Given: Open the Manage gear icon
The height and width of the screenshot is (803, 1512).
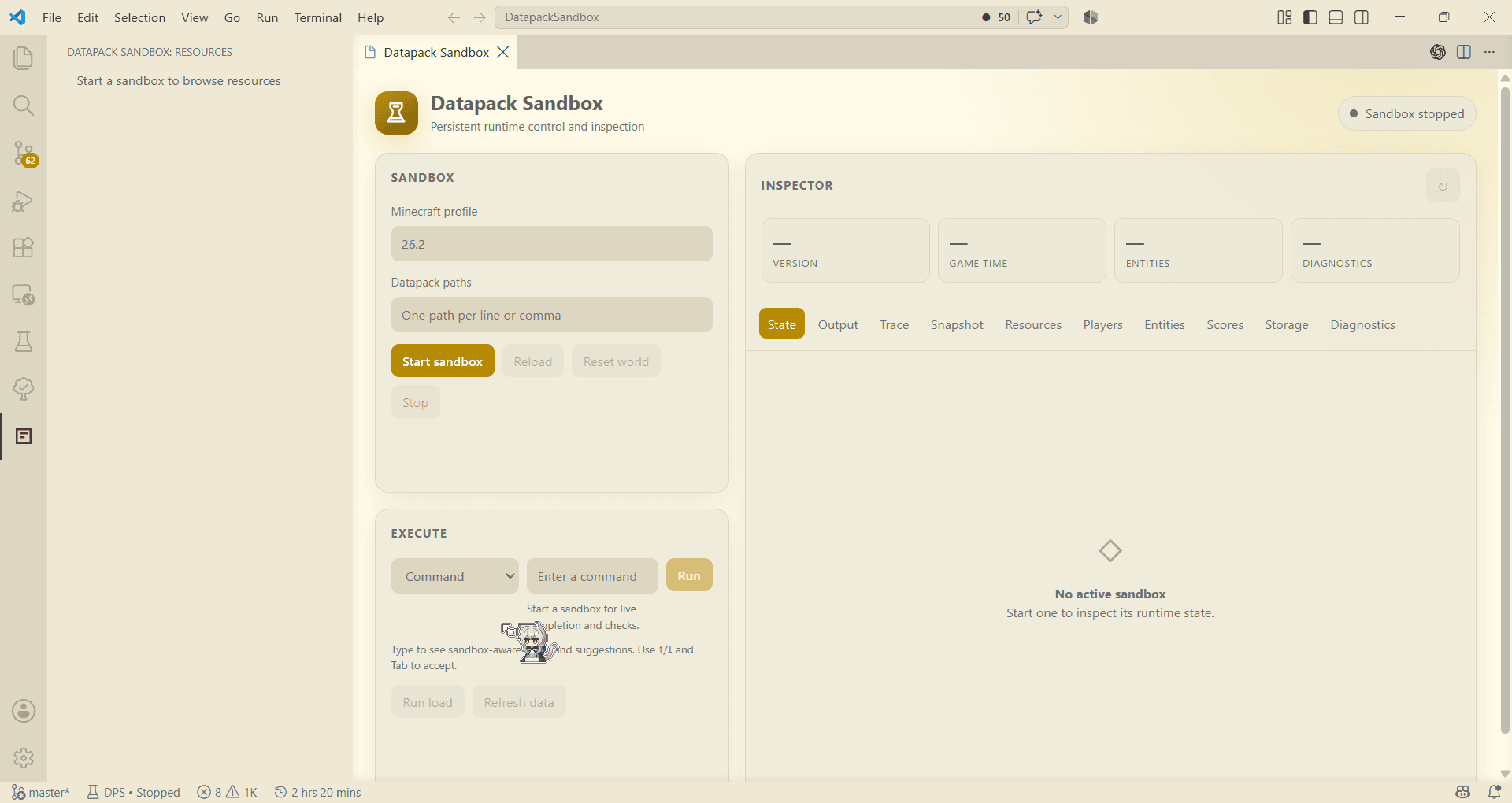Looking at the screenshot, I should pos(24,758).
